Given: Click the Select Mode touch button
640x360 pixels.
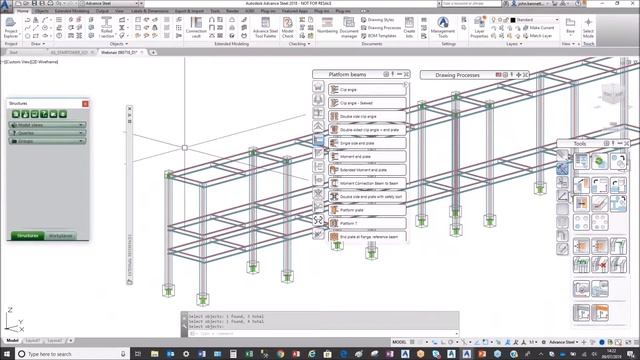Looking at the screenshot, I should tap(588, 28).
